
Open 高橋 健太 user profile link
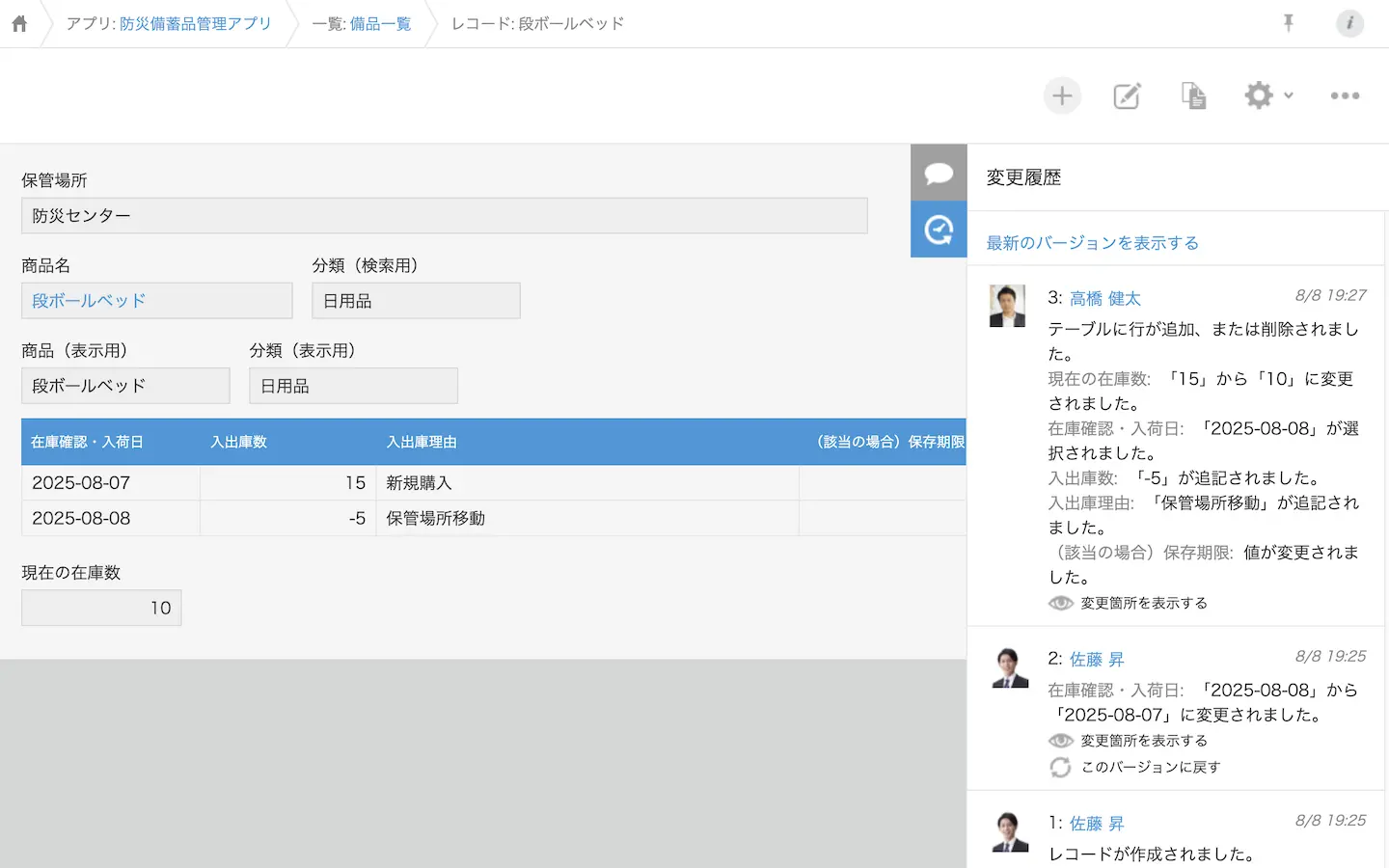[1104, 299]
